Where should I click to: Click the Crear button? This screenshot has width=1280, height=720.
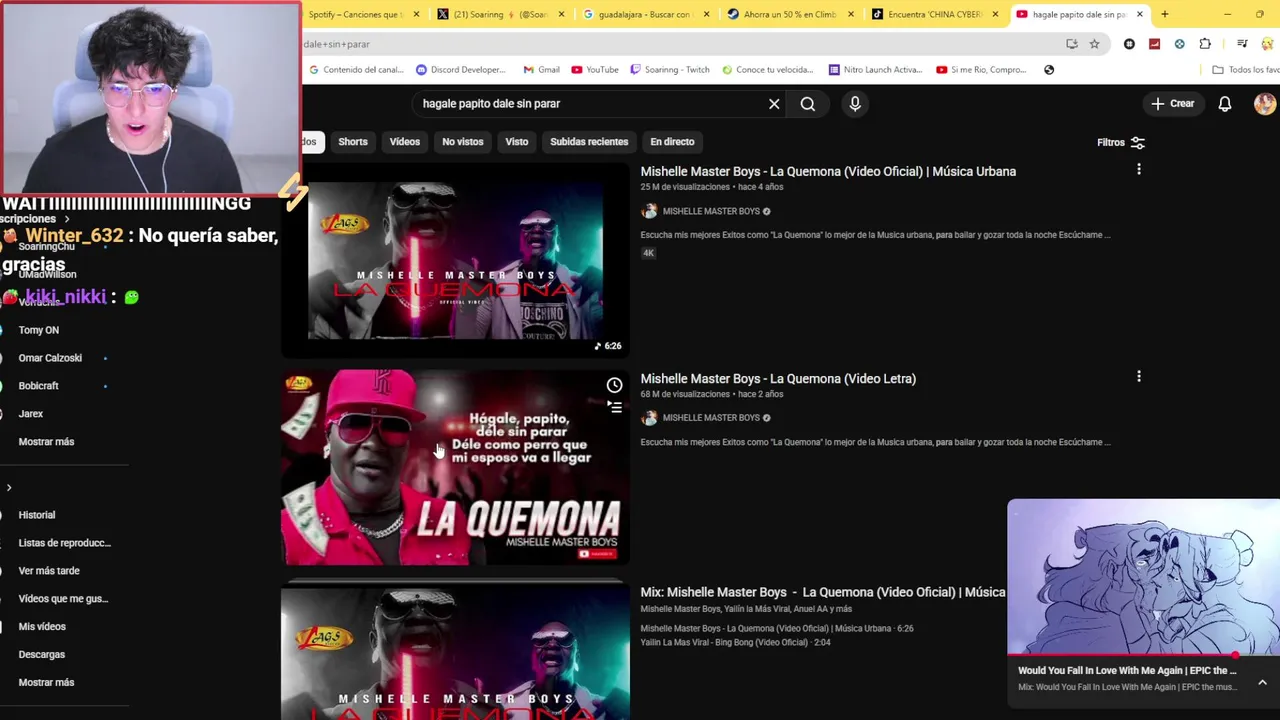tap(1173, 104)
